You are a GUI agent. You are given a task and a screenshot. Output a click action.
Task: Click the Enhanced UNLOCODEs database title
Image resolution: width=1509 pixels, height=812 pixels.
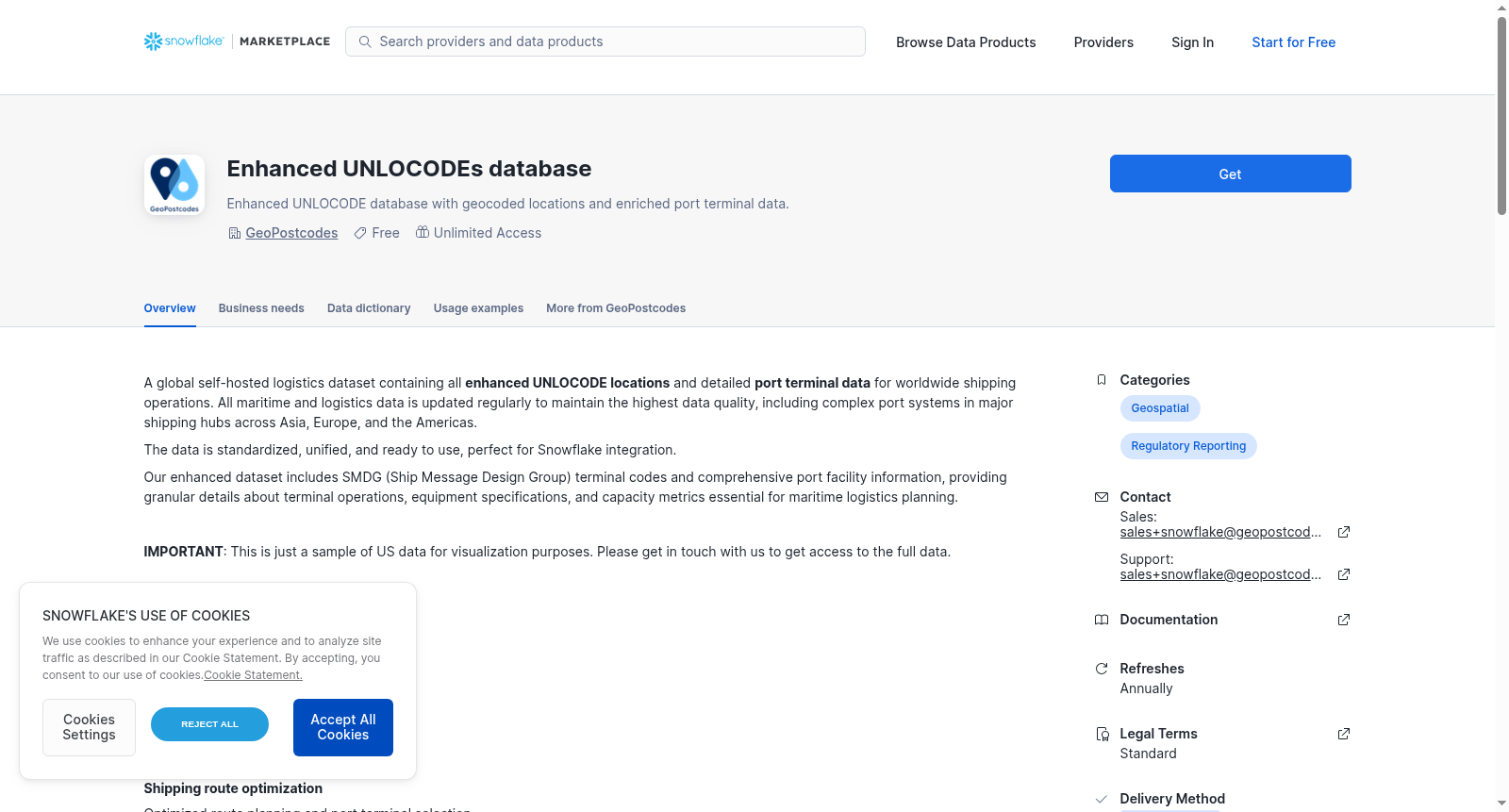point(409,169)
